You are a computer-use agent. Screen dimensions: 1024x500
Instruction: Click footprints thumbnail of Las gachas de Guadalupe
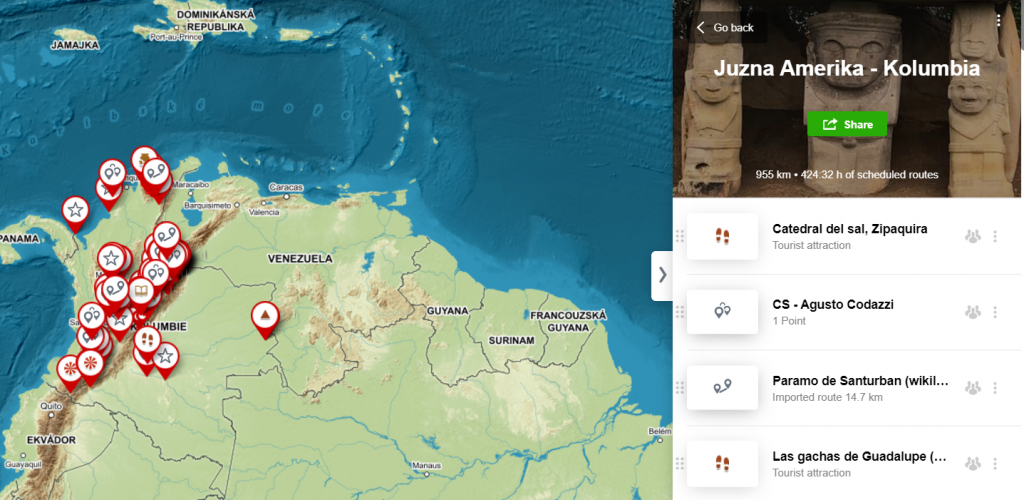722,463
